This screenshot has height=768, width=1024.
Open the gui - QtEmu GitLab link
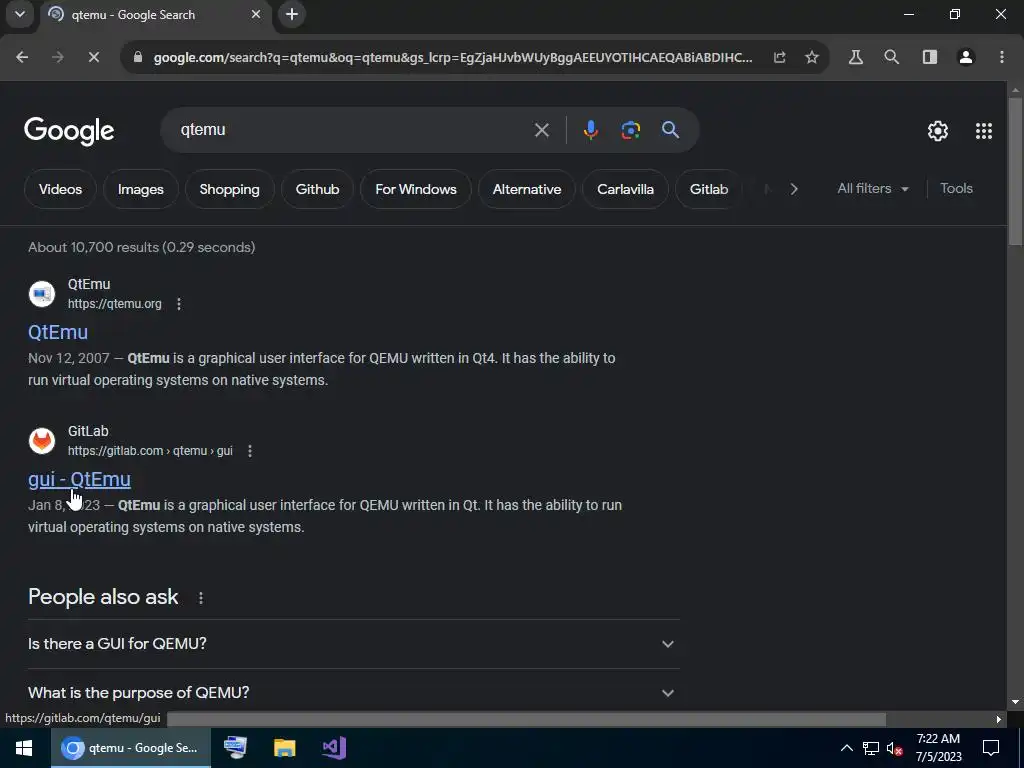pos(79,479)
